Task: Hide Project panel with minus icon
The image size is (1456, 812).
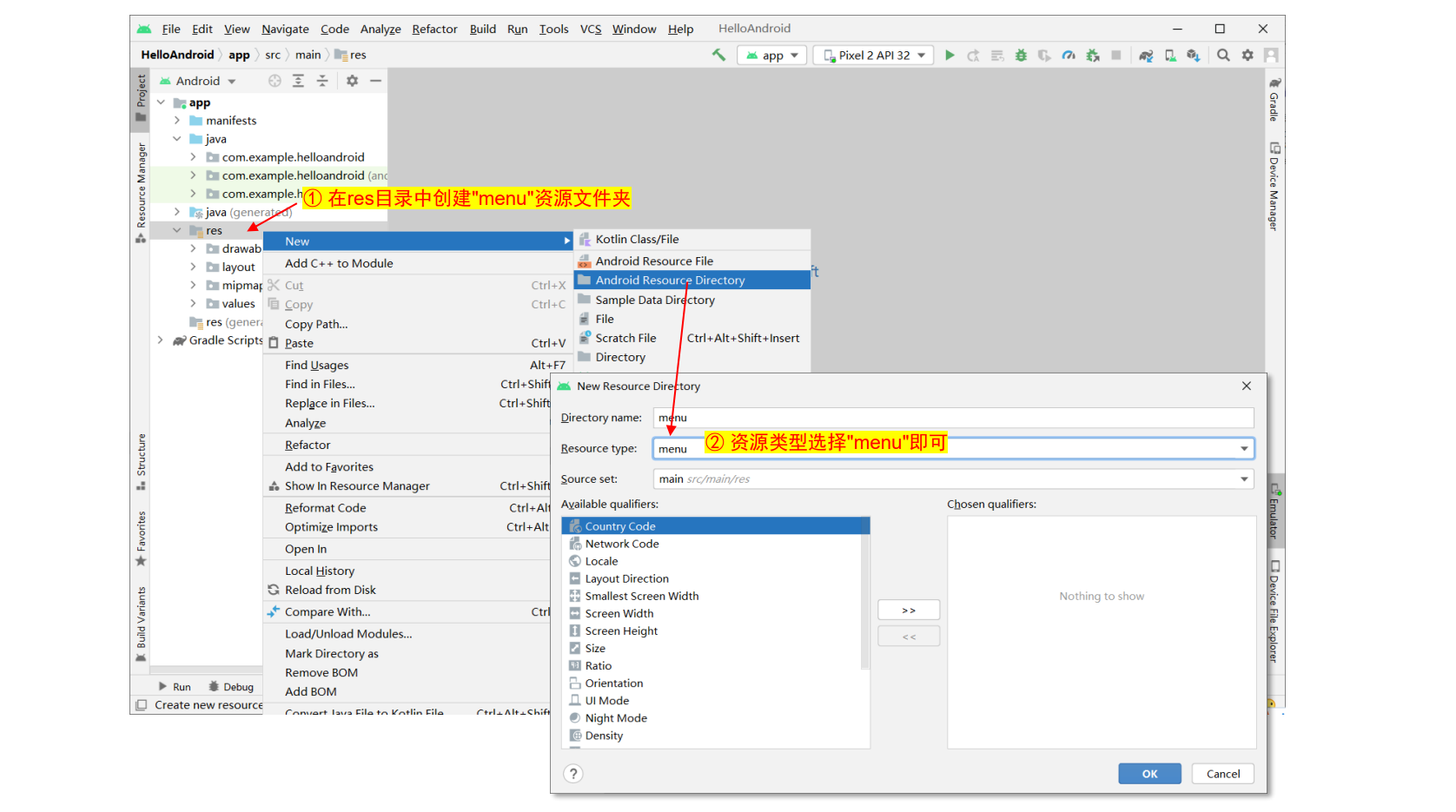Action: pos(375,81)
